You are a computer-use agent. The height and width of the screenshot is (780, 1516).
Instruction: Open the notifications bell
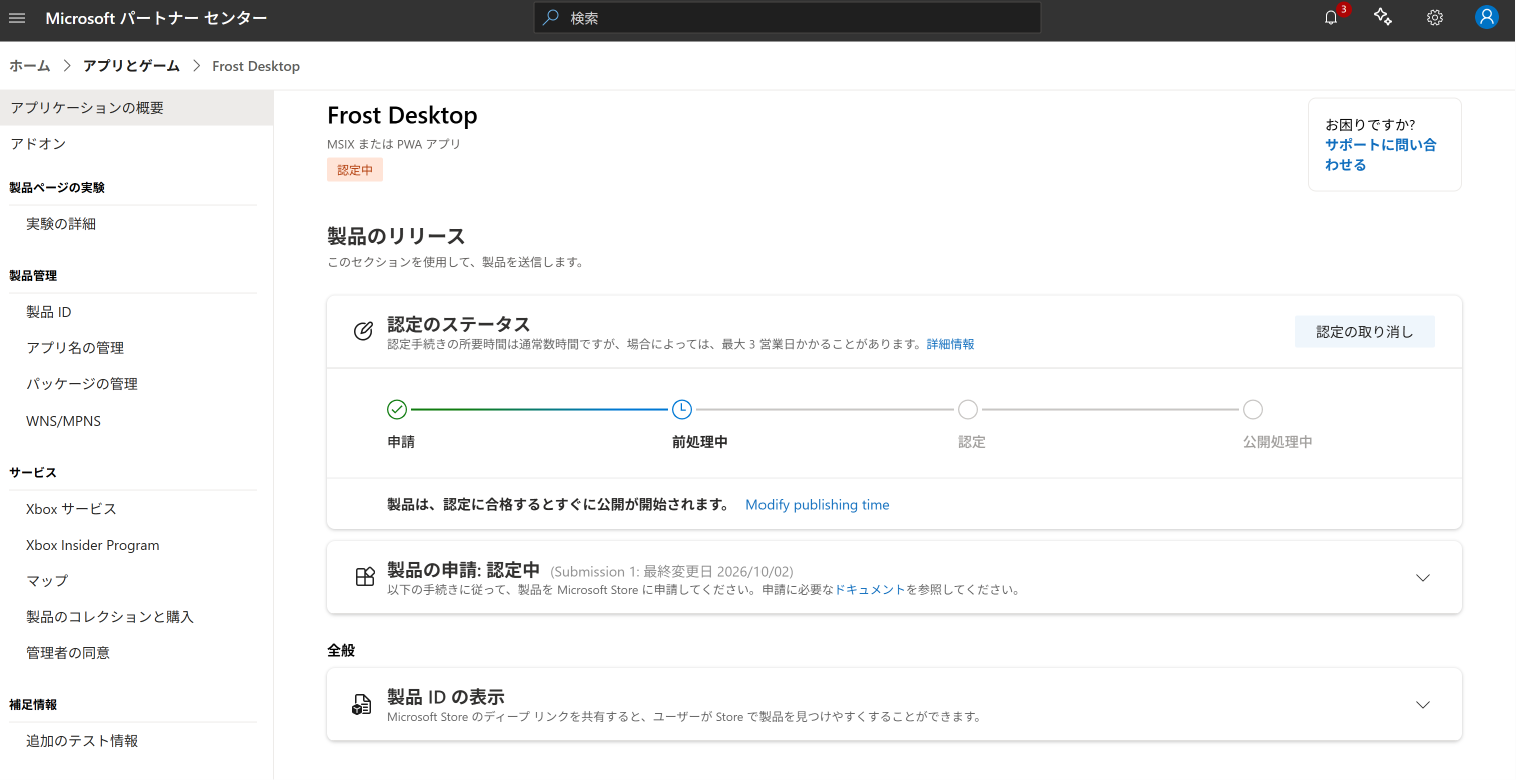click(x=1331, y=18)
